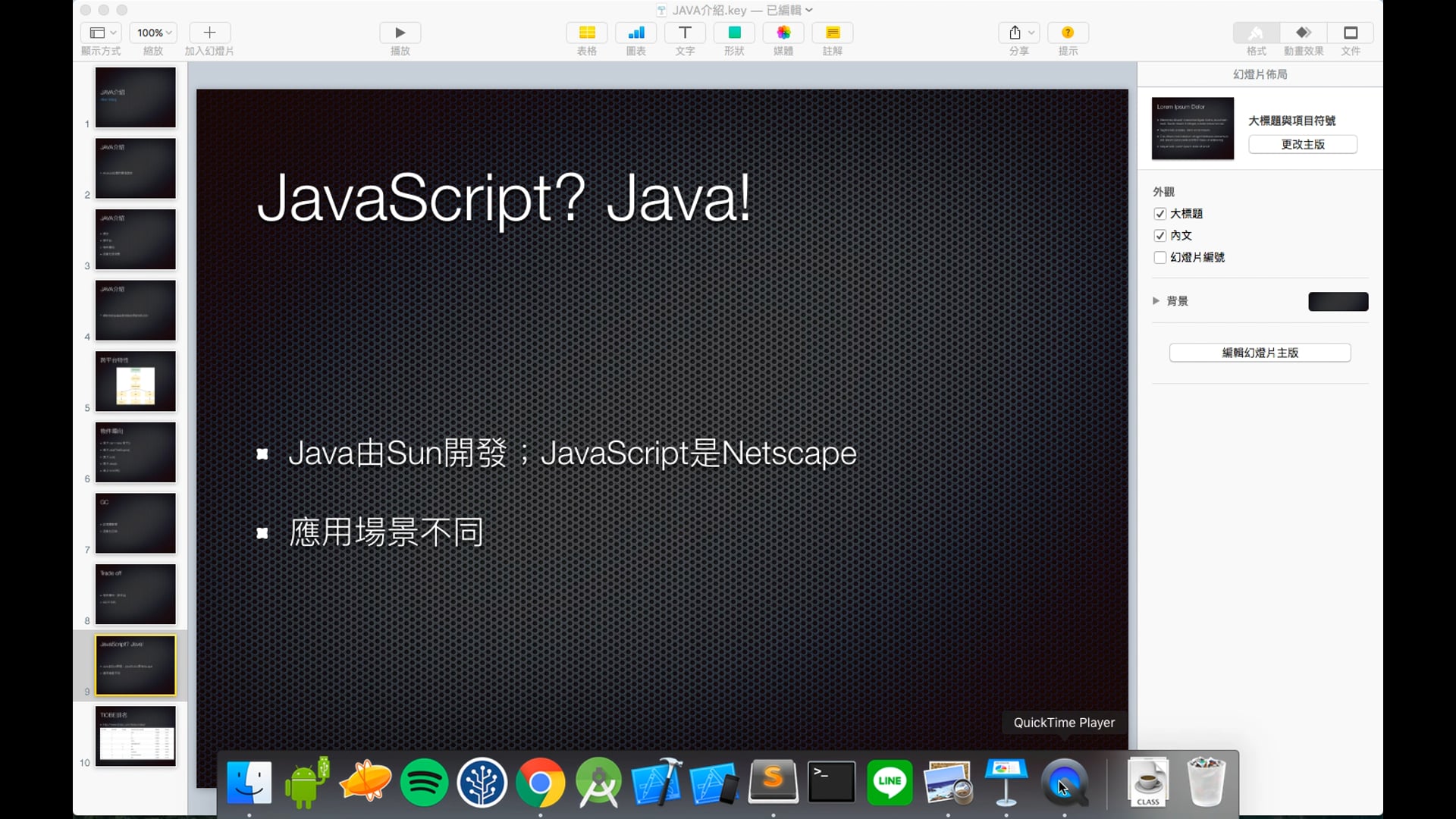Click the 更改主版 change master button
This screenshot has height=819, width=1456.
tap(1302, 144)
